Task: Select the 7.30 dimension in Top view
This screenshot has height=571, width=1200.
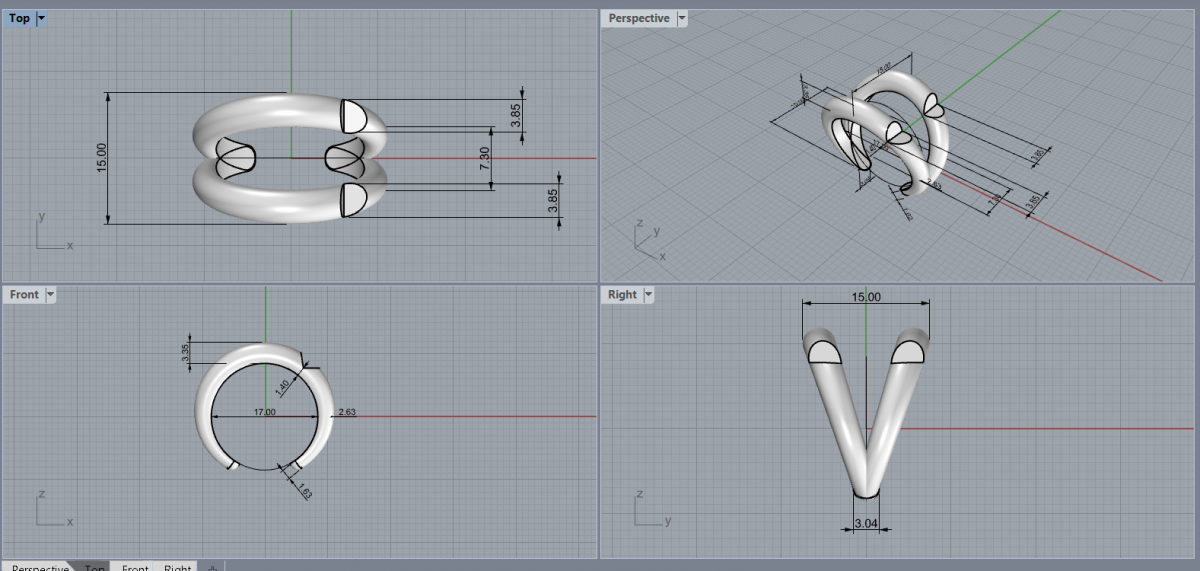Action: pyautogui.click(x=484, y=157)
